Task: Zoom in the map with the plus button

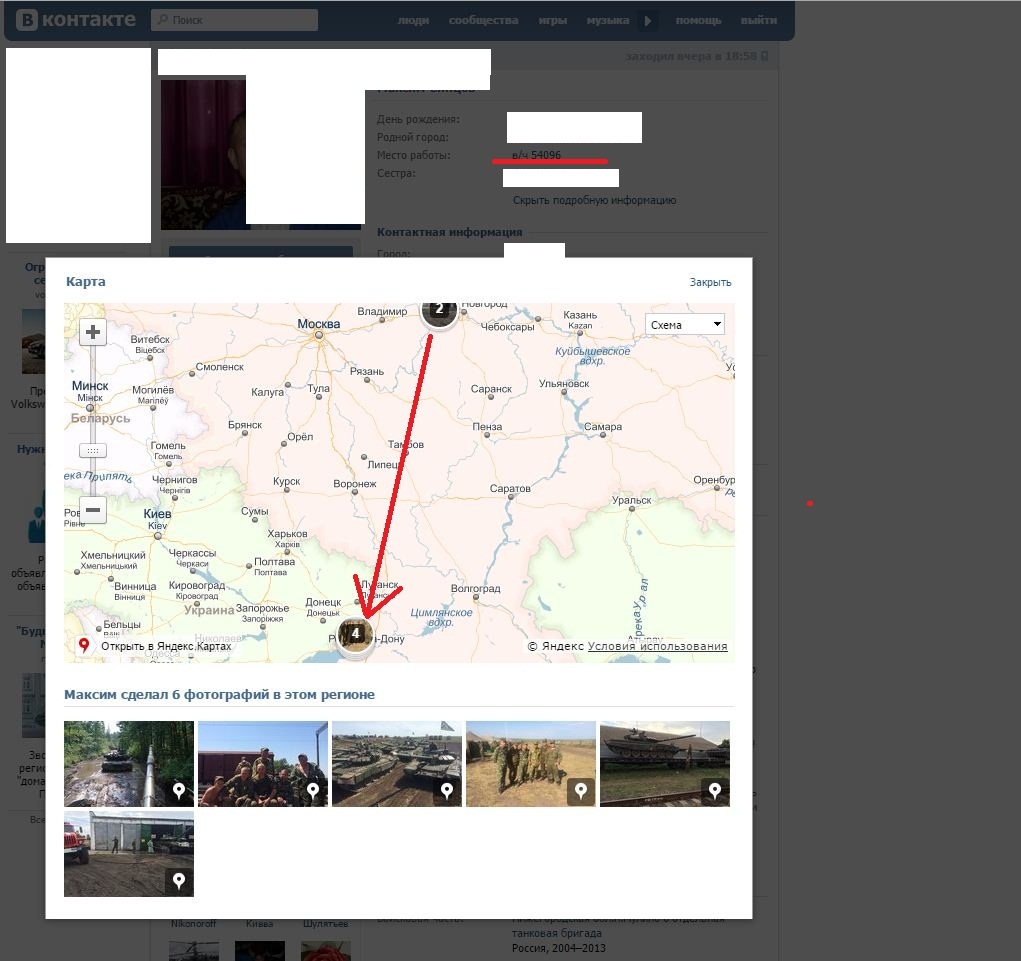Action: tap(92, 332)
